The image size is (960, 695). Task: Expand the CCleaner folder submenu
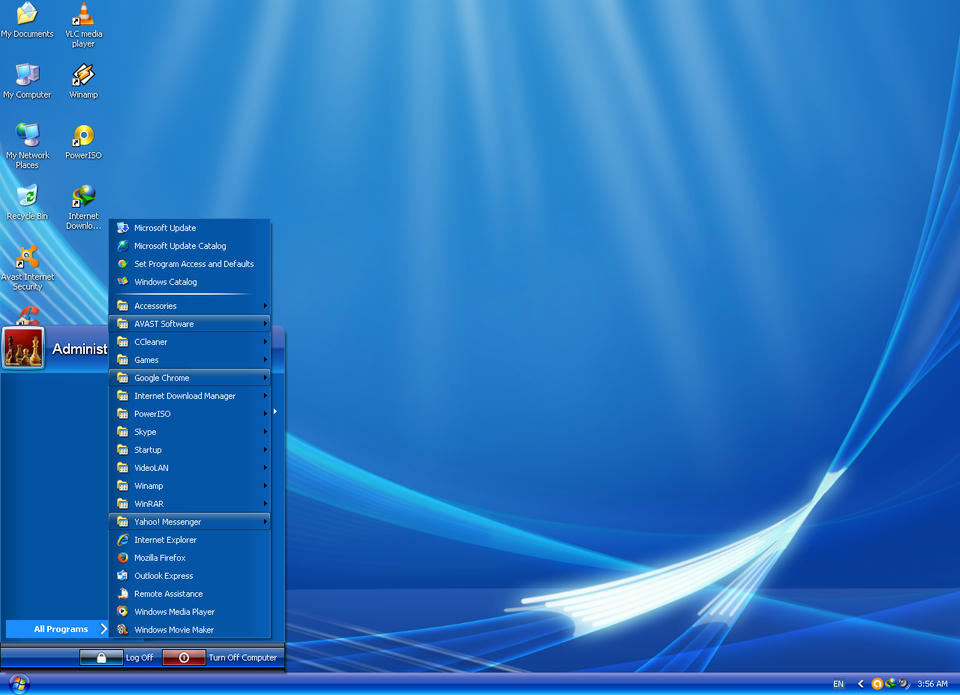[190, 342]
